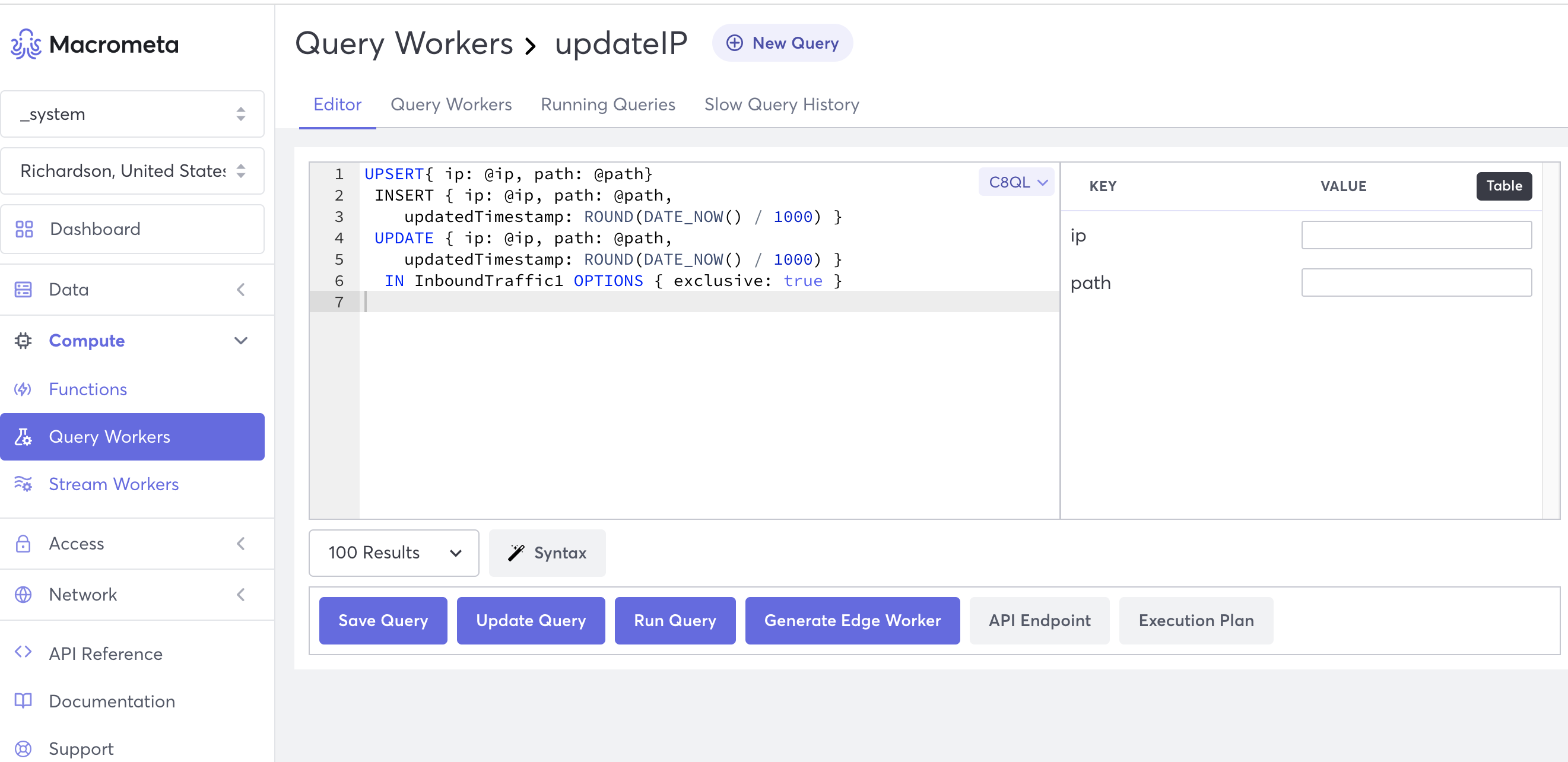Click the Network globe icon
Screen dimensions: 1568x762
(x=23, y=594)
